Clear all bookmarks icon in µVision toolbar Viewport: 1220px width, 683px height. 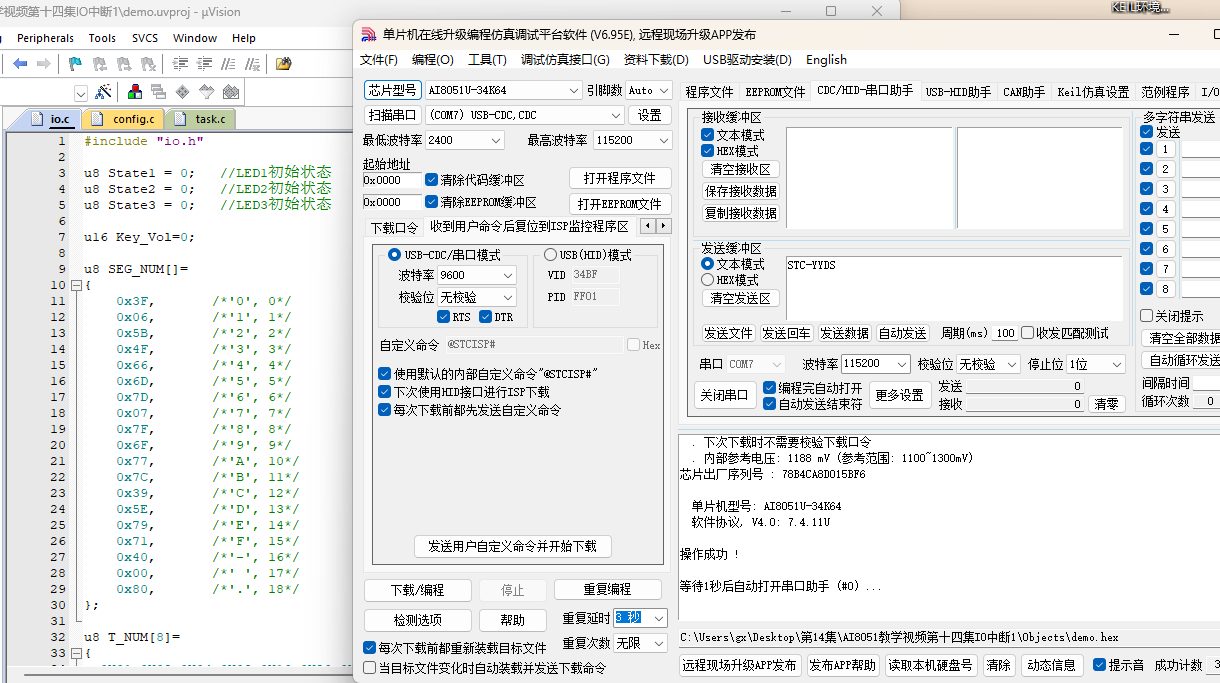coord(148,63)
